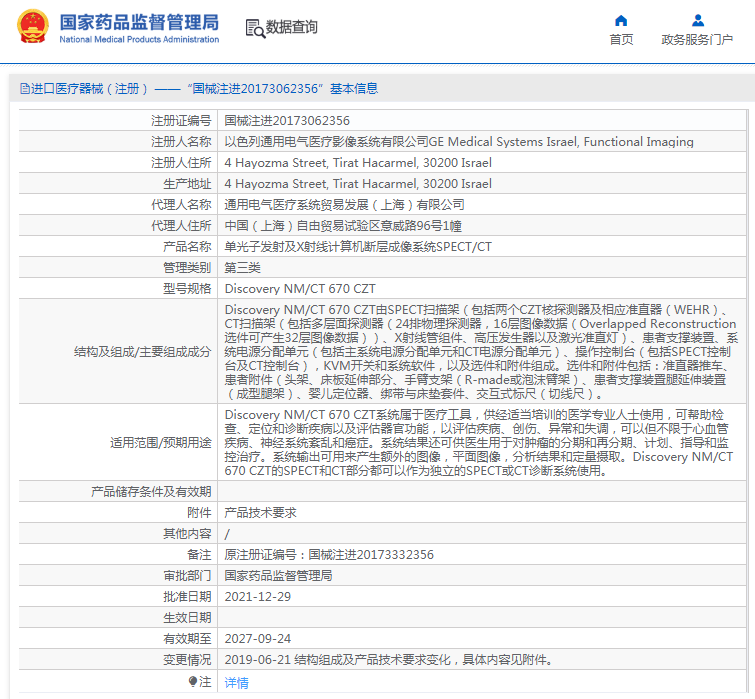Image resolution: width=755 pixels, height=699 pixels.
Task: Click the Discovery NM/CT 670 CZT model value
Action: pos(300,289)
